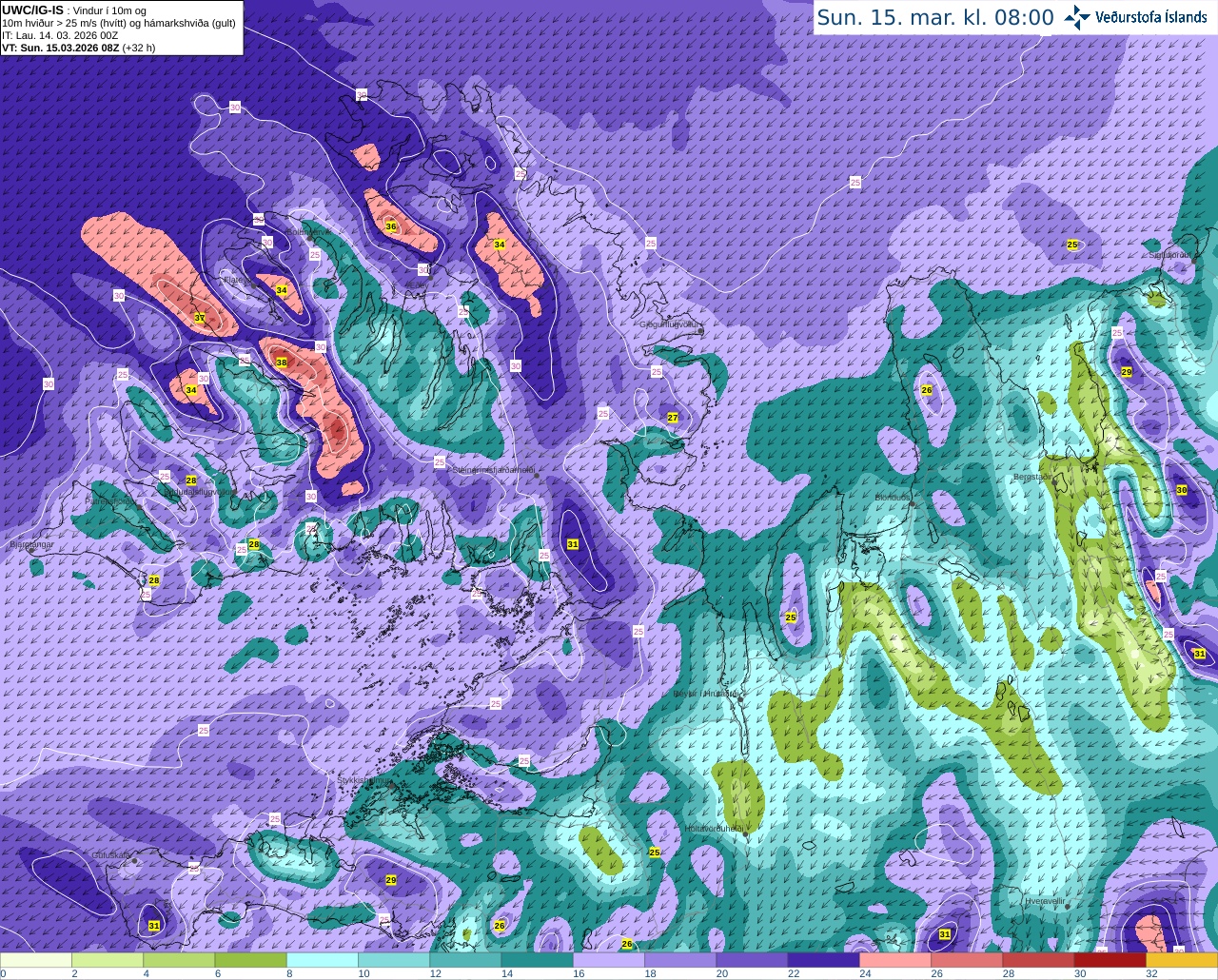The width and height of the screenshot is (1218, 980).
Task: Select the dark teal 14–16 legend swatch
Action: point(538,960)
